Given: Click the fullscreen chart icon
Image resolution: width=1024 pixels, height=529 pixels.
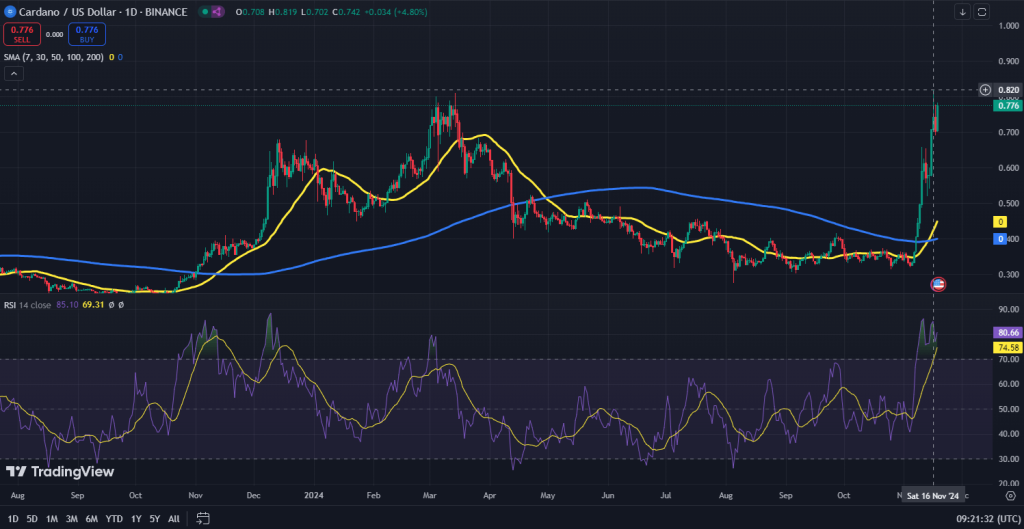Looking at the screenshot, I should pyautogui.click(x=982, y=12).
